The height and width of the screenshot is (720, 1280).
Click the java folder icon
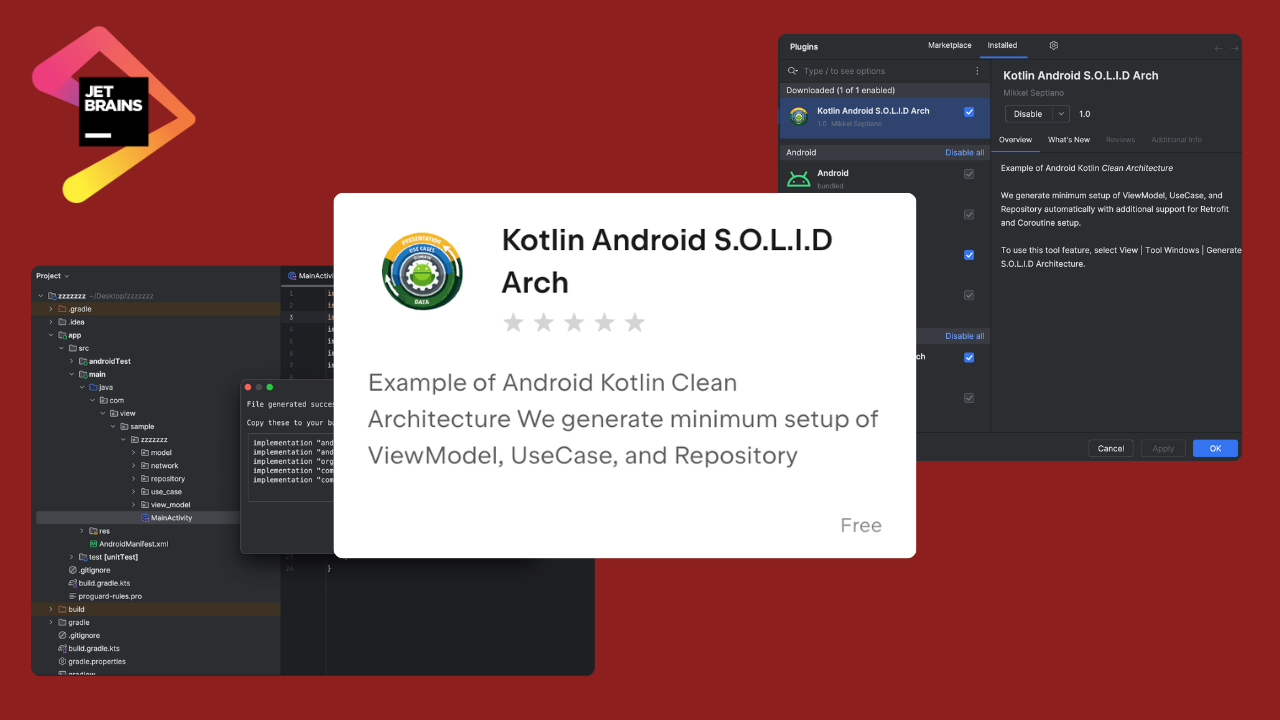click(x=92, y=387)
